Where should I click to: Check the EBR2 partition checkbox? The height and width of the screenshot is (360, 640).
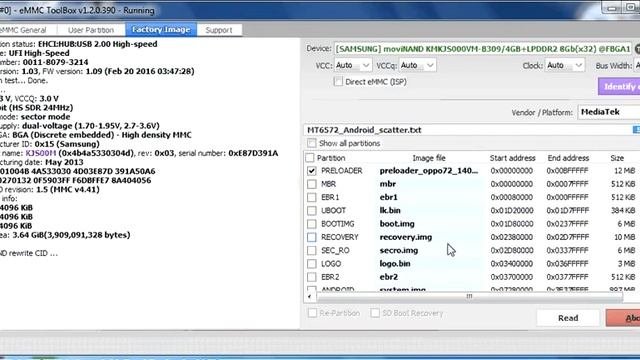312,277
